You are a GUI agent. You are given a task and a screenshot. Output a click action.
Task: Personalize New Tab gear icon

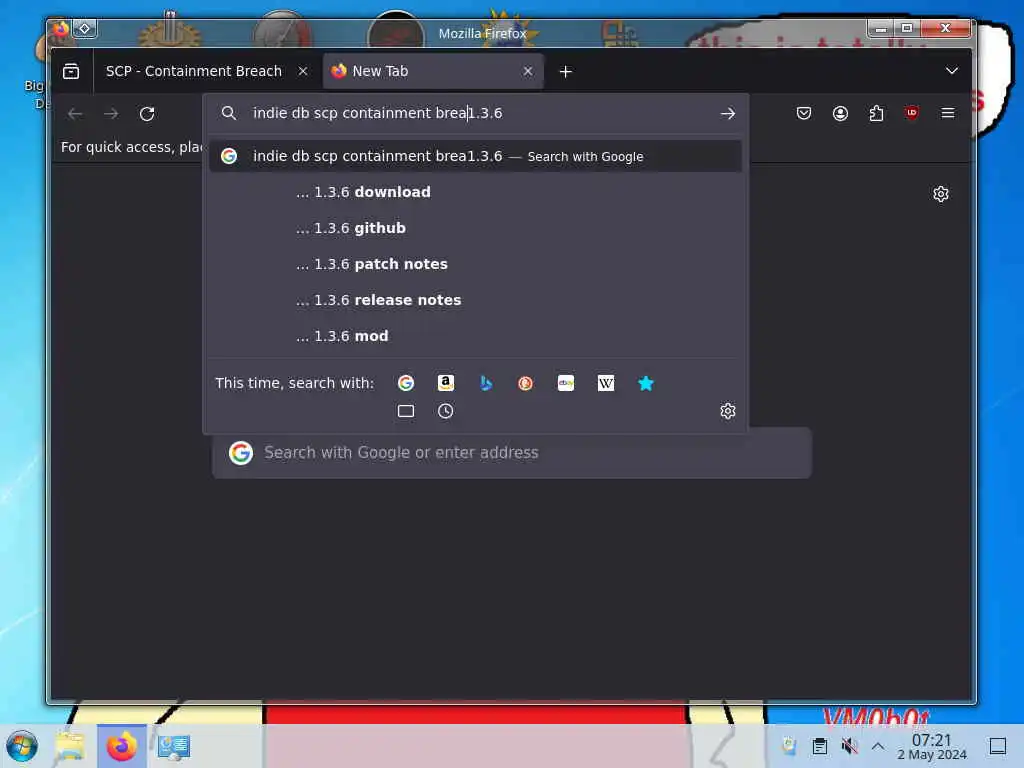pyautogui.click(x=940, y=194)
